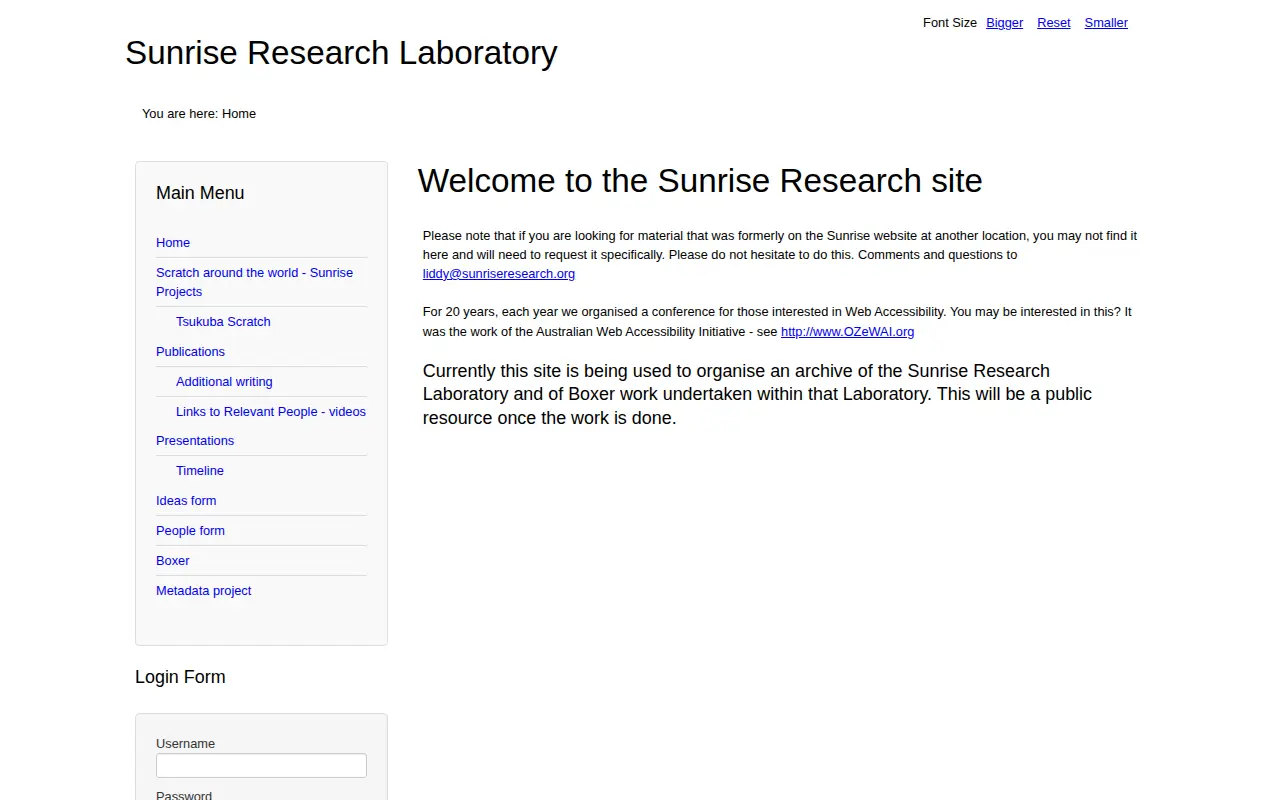Screen dimensions: 1280x800
Task: Focus the Username input field
Action: pos(261,766)
